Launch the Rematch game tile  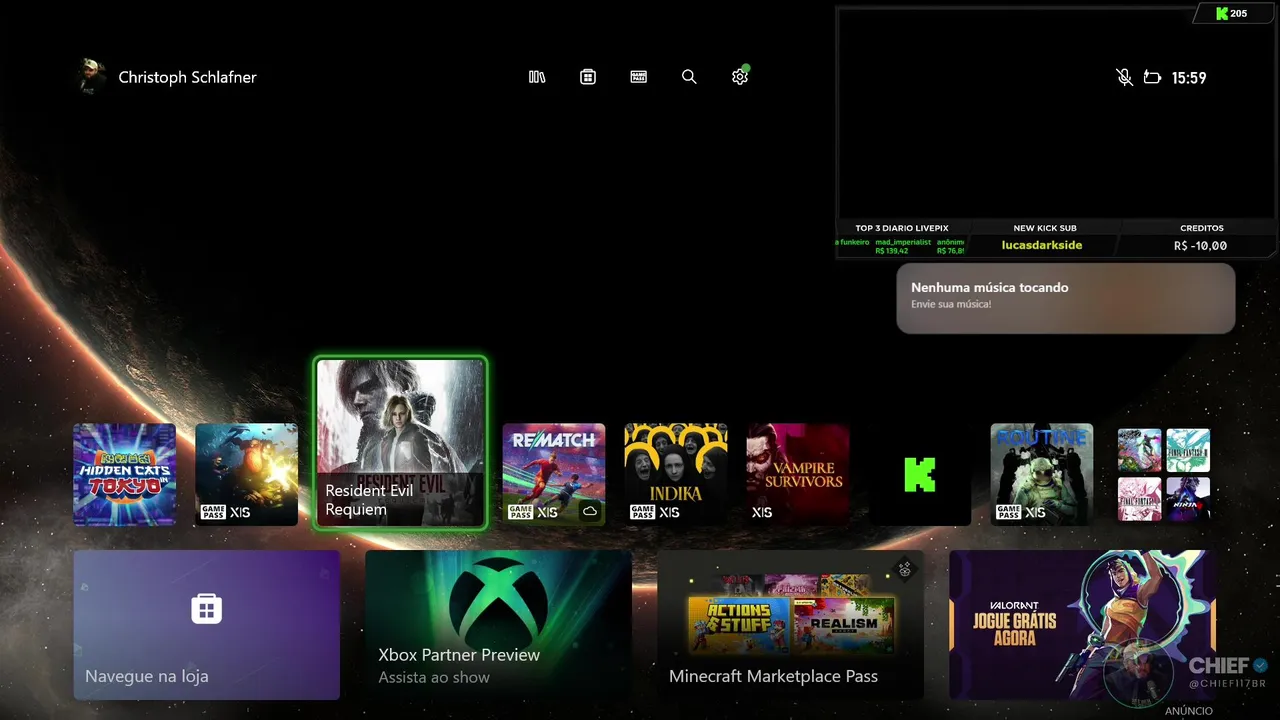coord(554,474)
